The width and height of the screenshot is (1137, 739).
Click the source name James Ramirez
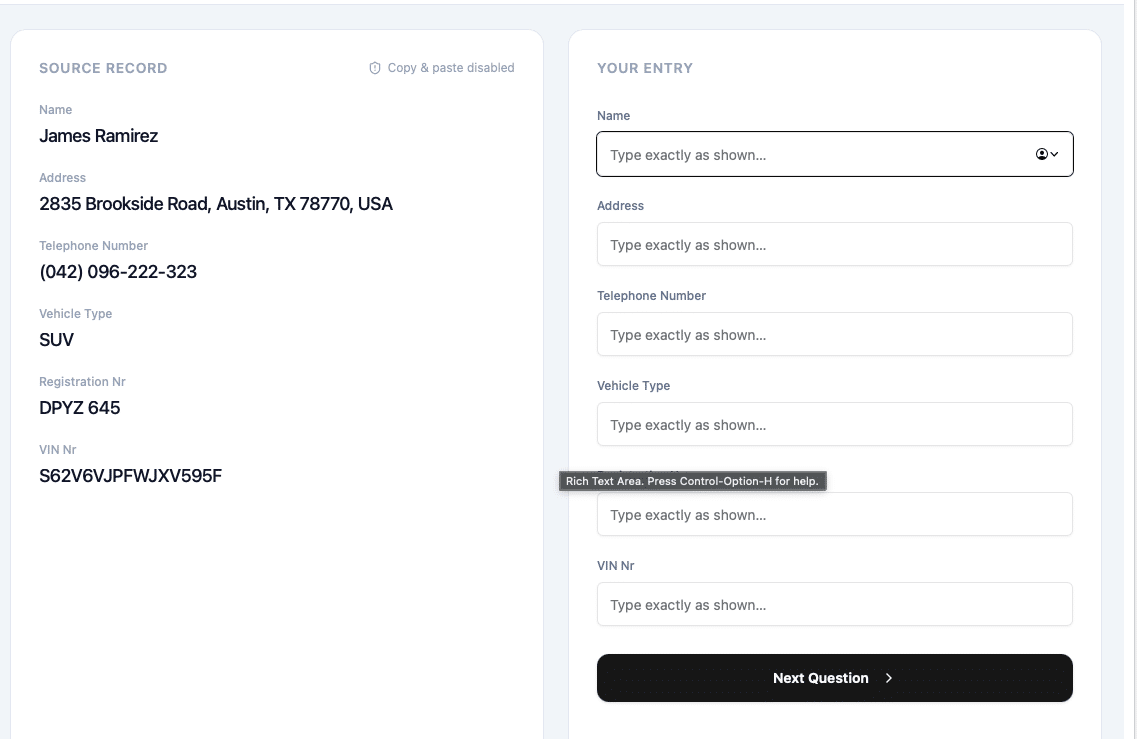99,136
